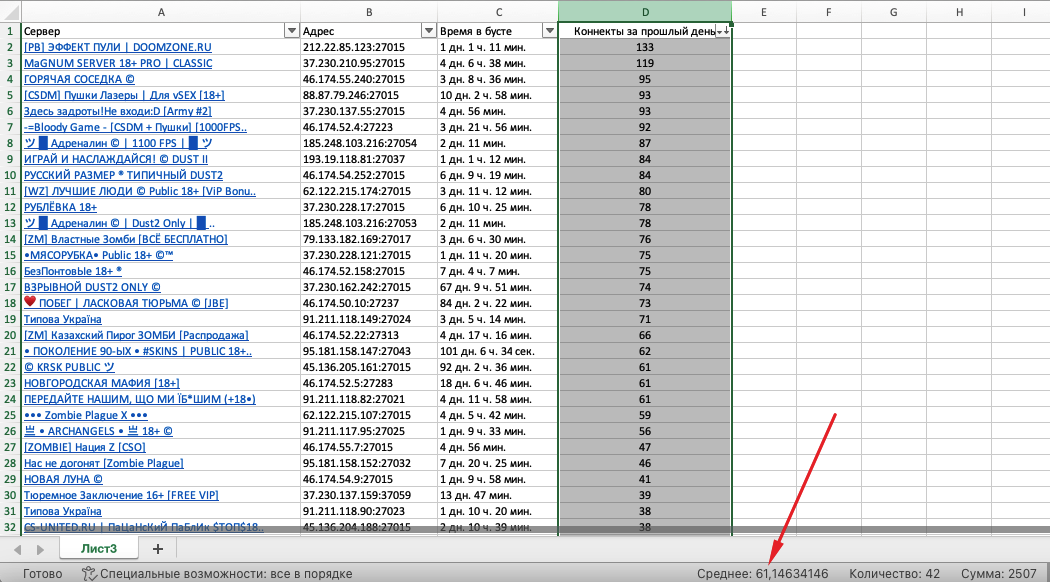Open link MaGNUM SERVER 18+ PRO | CLASSIC
Screen dimensions: 1050x582
pyautogui.click(x=118, y=63)
